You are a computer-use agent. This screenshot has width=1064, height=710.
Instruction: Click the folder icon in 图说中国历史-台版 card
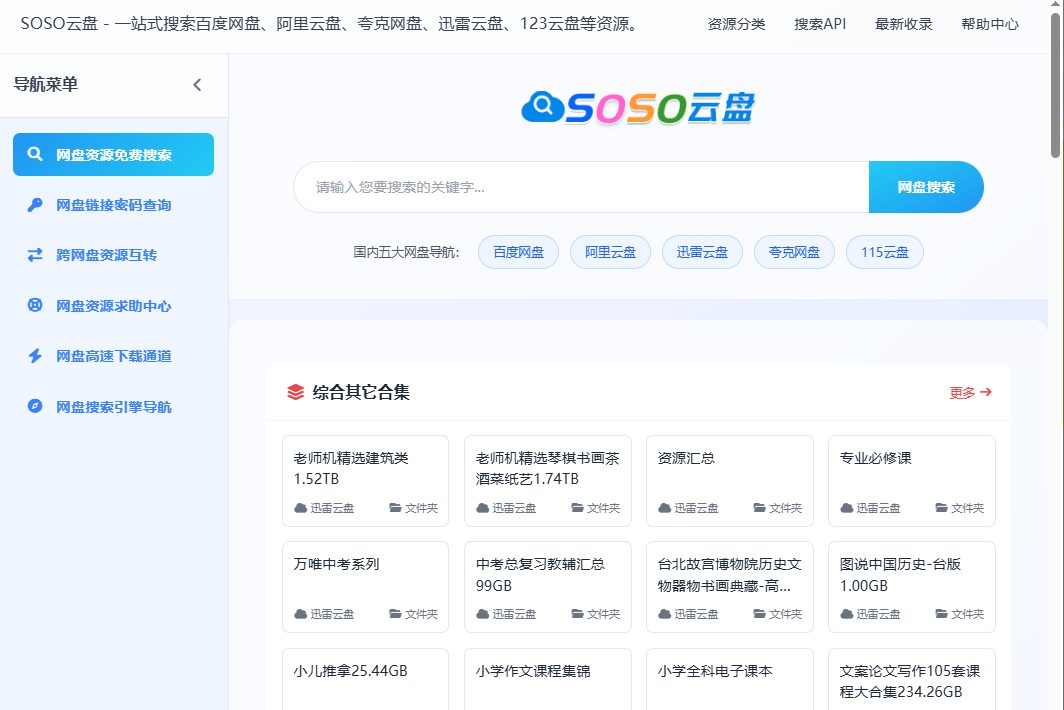941,614
